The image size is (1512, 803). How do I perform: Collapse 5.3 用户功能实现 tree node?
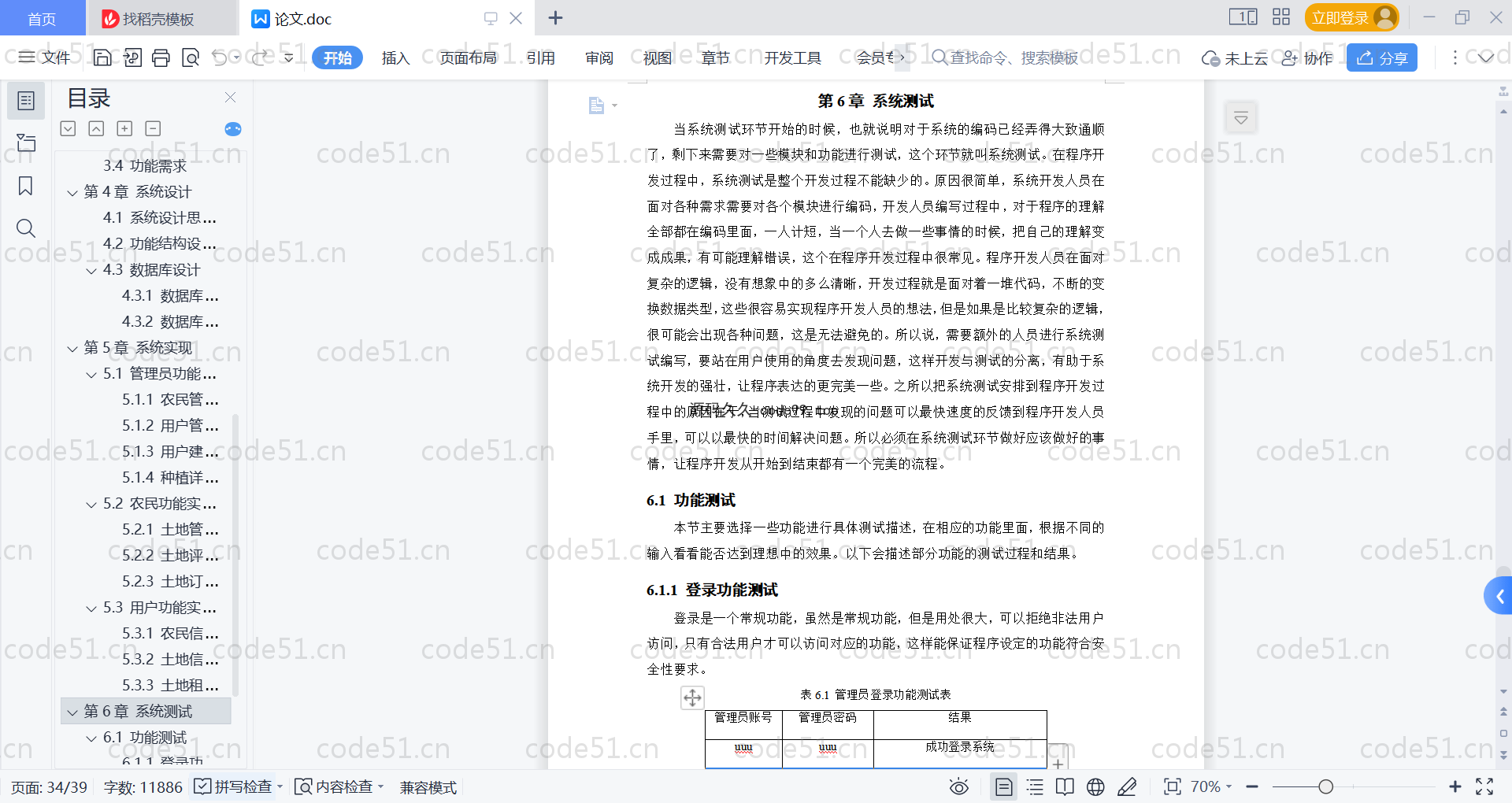pos(91,609)
